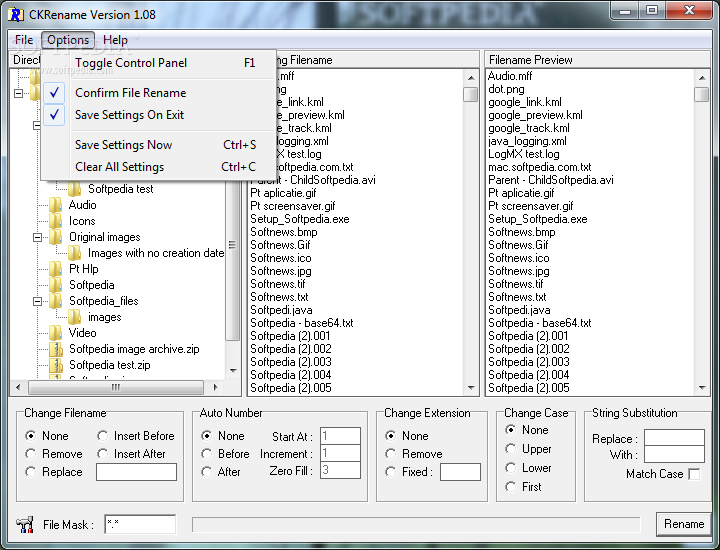Click the File Mask input field
The width and height of the screenshot is (720, 550).
click(x=140, y=524)
